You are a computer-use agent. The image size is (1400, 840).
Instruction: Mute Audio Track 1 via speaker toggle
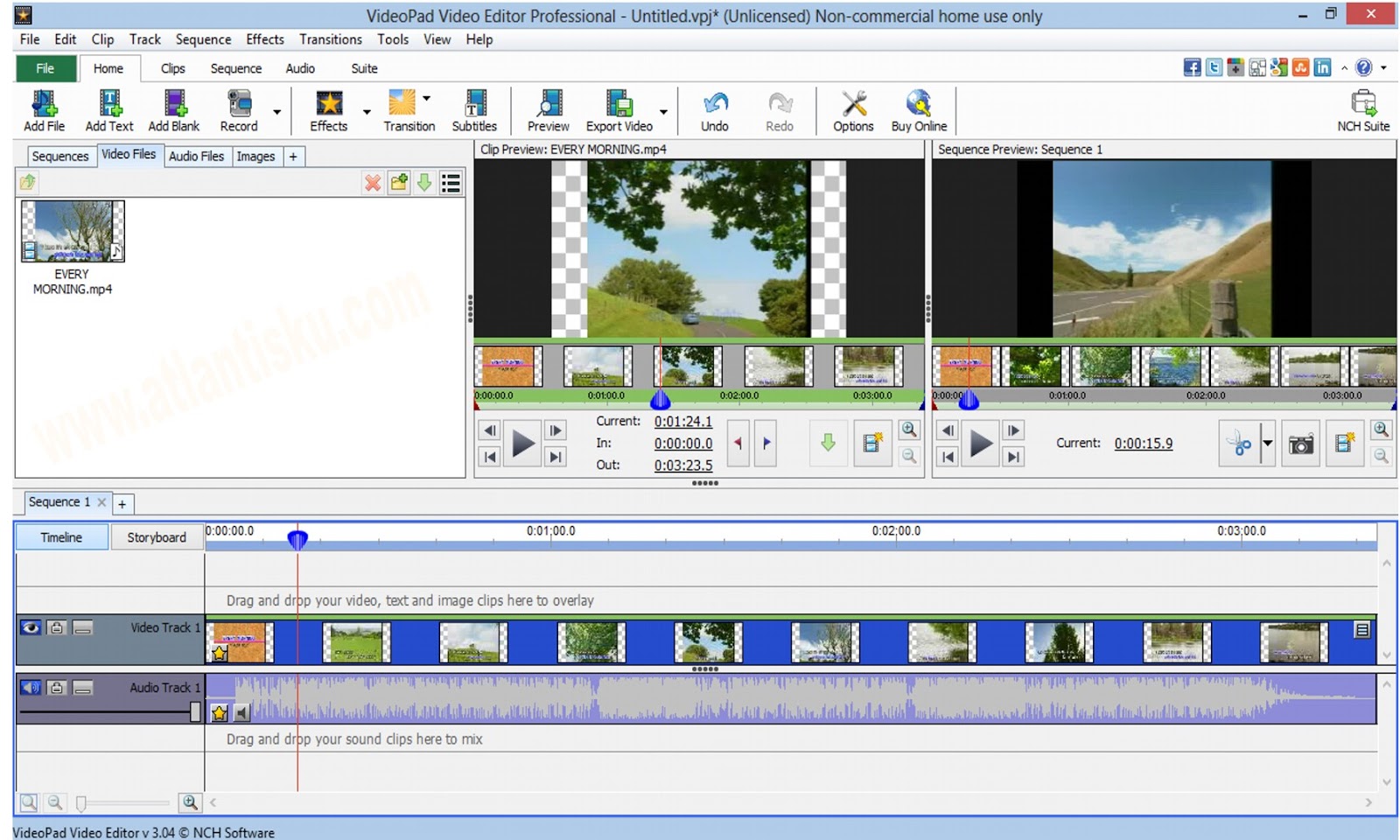tap(31, 688)
